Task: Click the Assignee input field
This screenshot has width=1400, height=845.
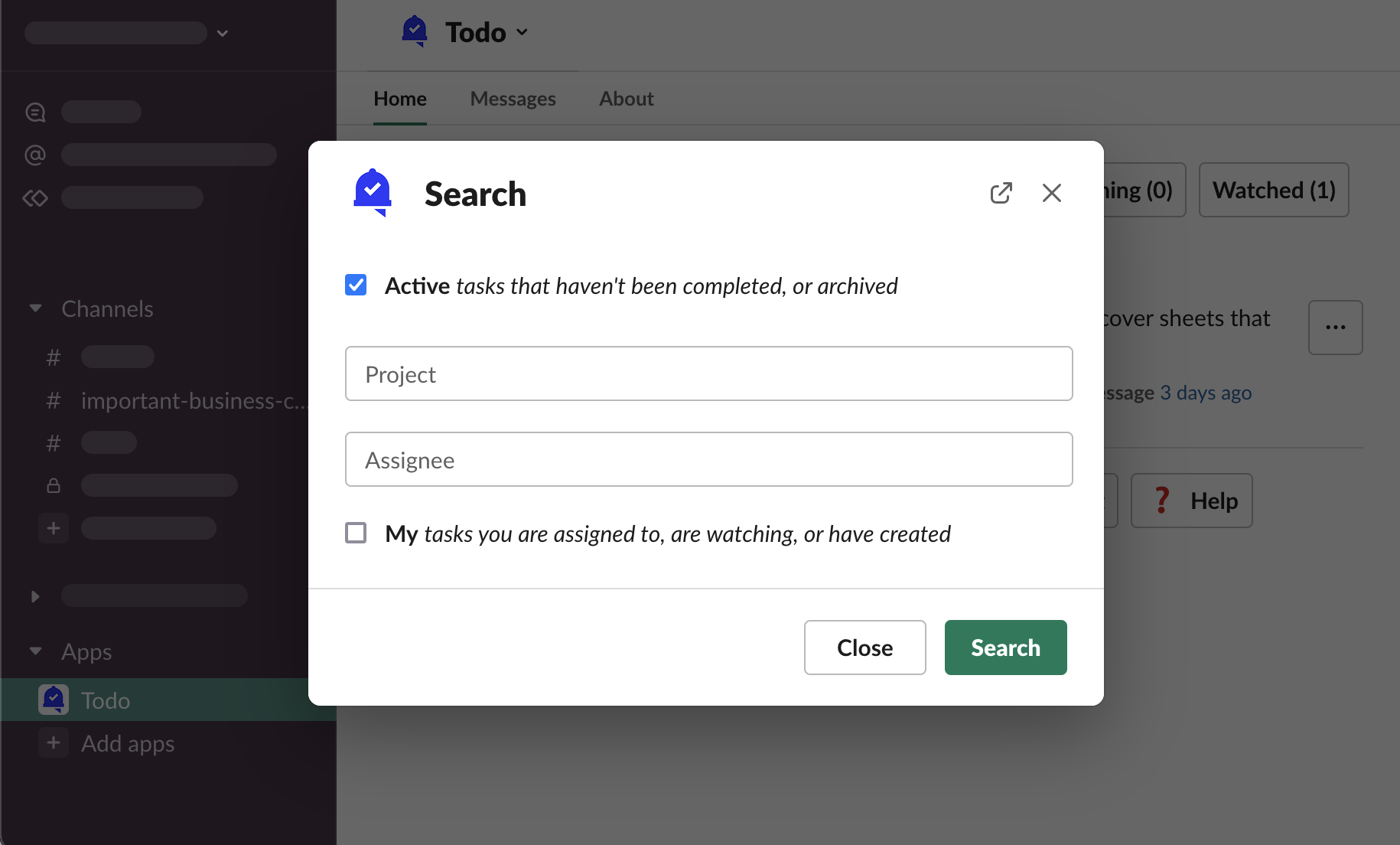Action: [708, 459]
